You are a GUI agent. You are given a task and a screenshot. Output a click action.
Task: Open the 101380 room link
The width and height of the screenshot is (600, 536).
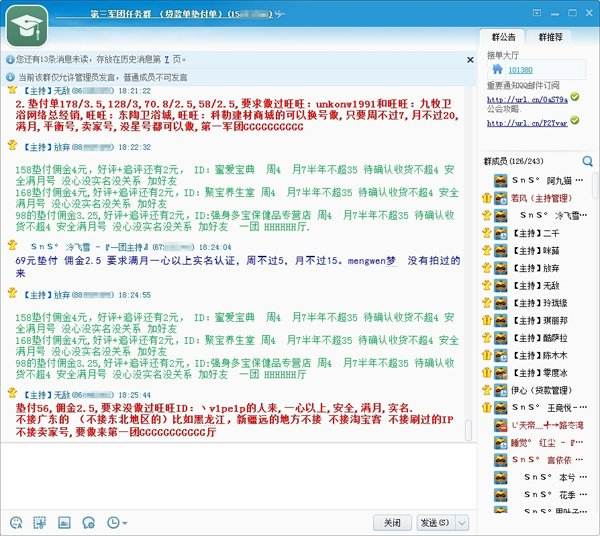520,70
